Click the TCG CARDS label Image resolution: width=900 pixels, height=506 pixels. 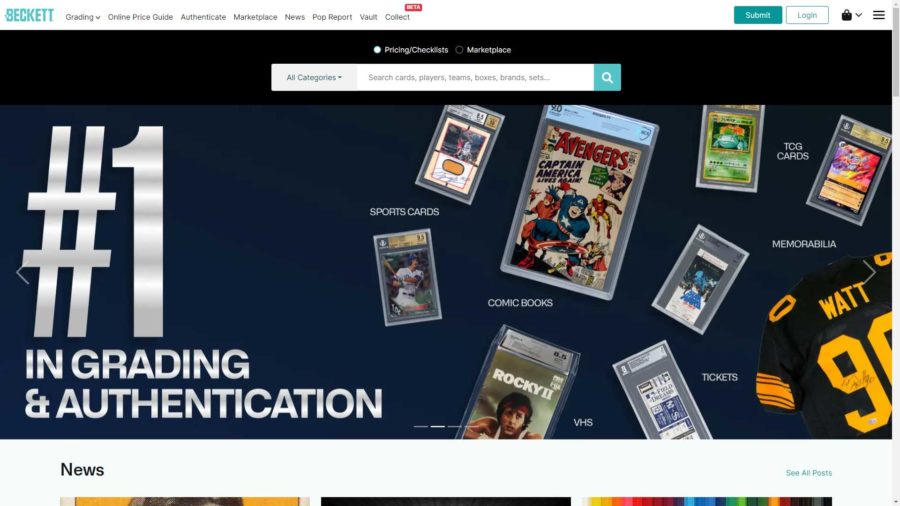793,151
